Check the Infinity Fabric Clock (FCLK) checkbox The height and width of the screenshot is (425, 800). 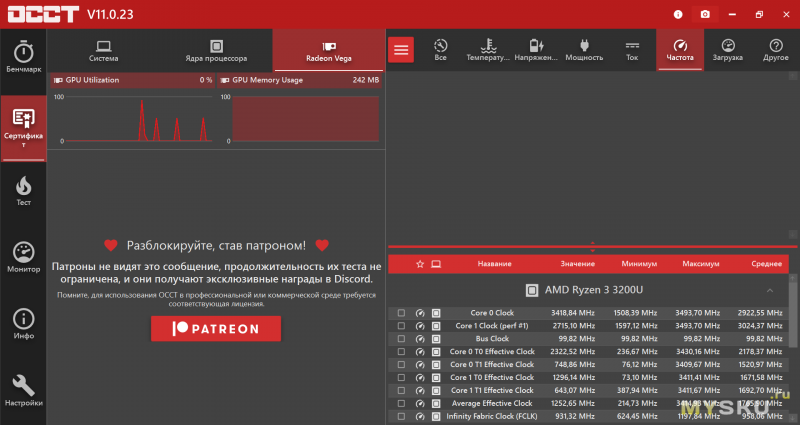click(402, 416)
